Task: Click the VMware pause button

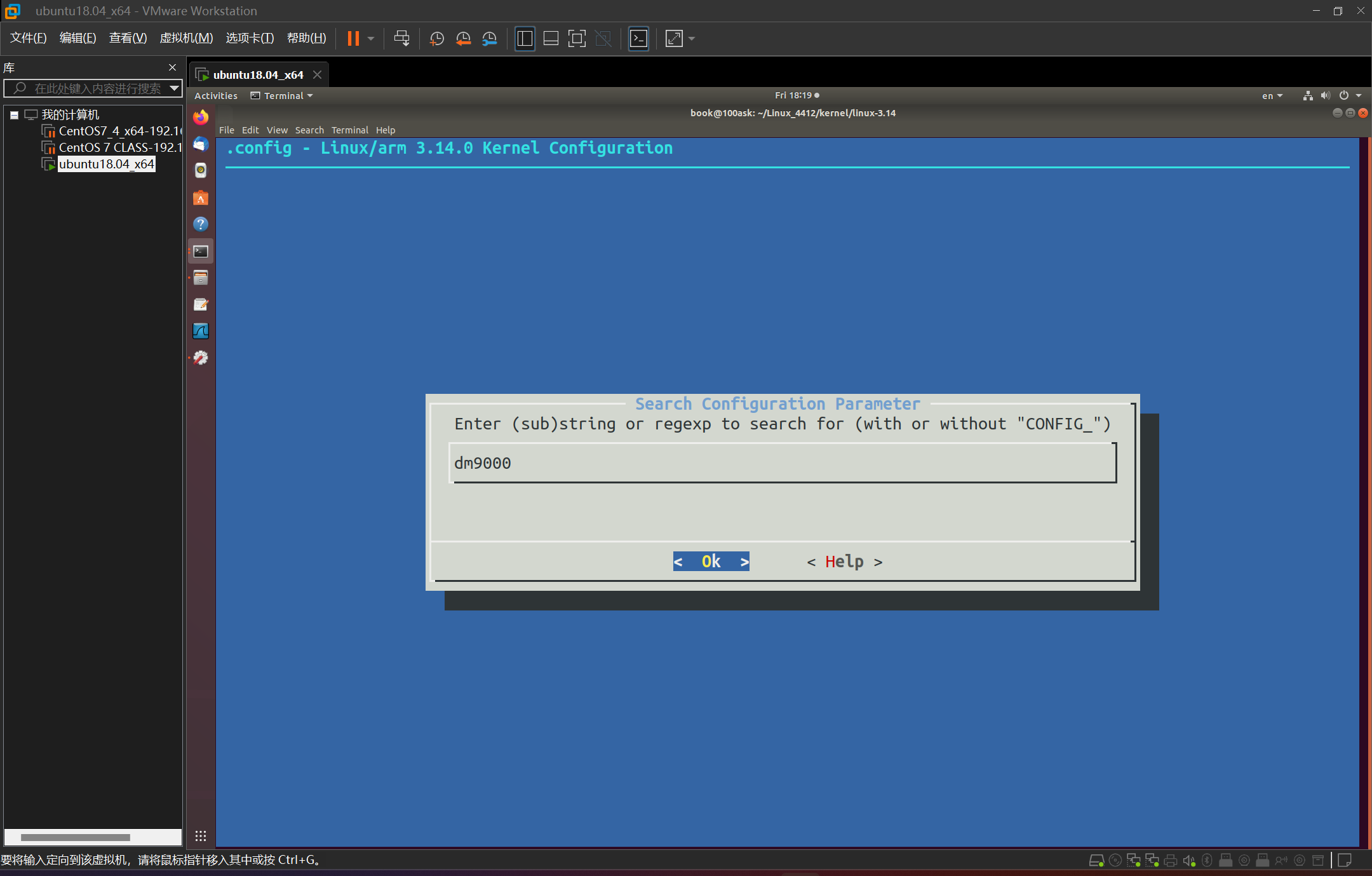Action: (353, 39)
